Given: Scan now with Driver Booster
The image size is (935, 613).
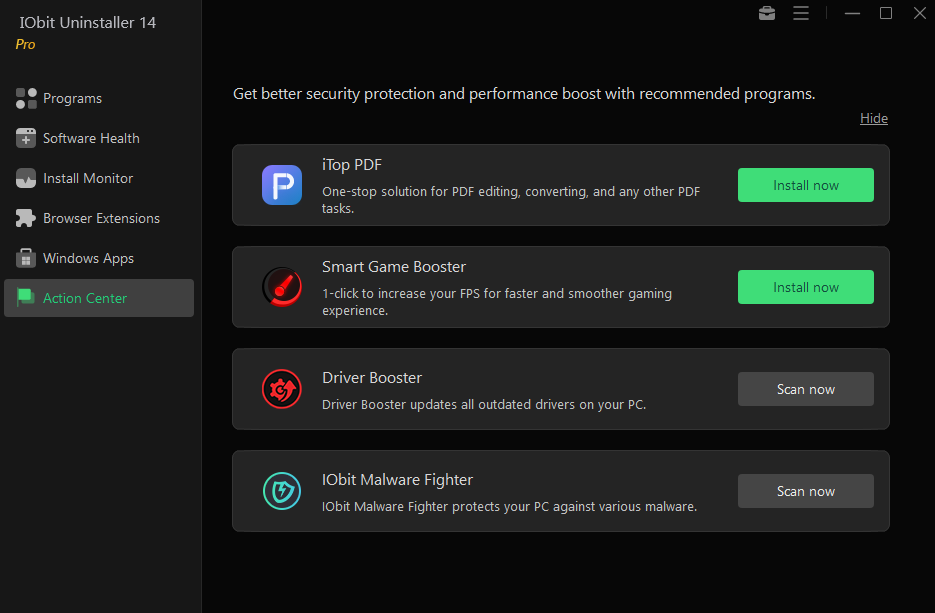Looking at the screenshot, I should pos(806,389).
